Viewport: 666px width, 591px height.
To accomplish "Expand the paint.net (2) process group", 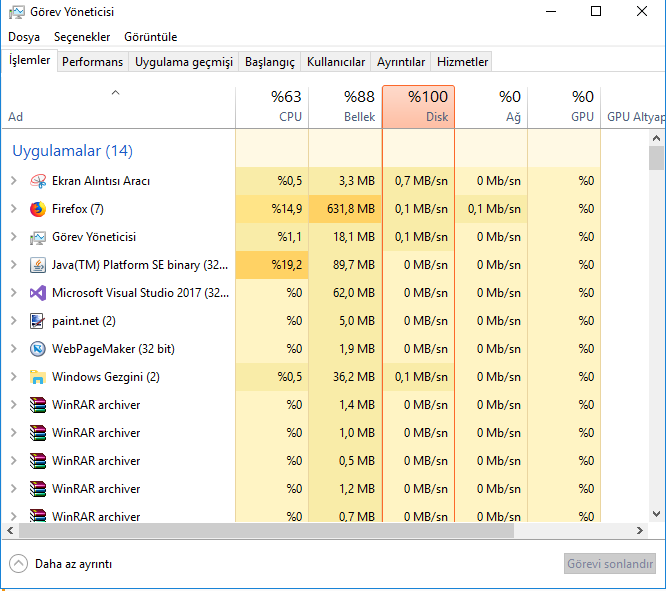I will click(x=13, y=321).
